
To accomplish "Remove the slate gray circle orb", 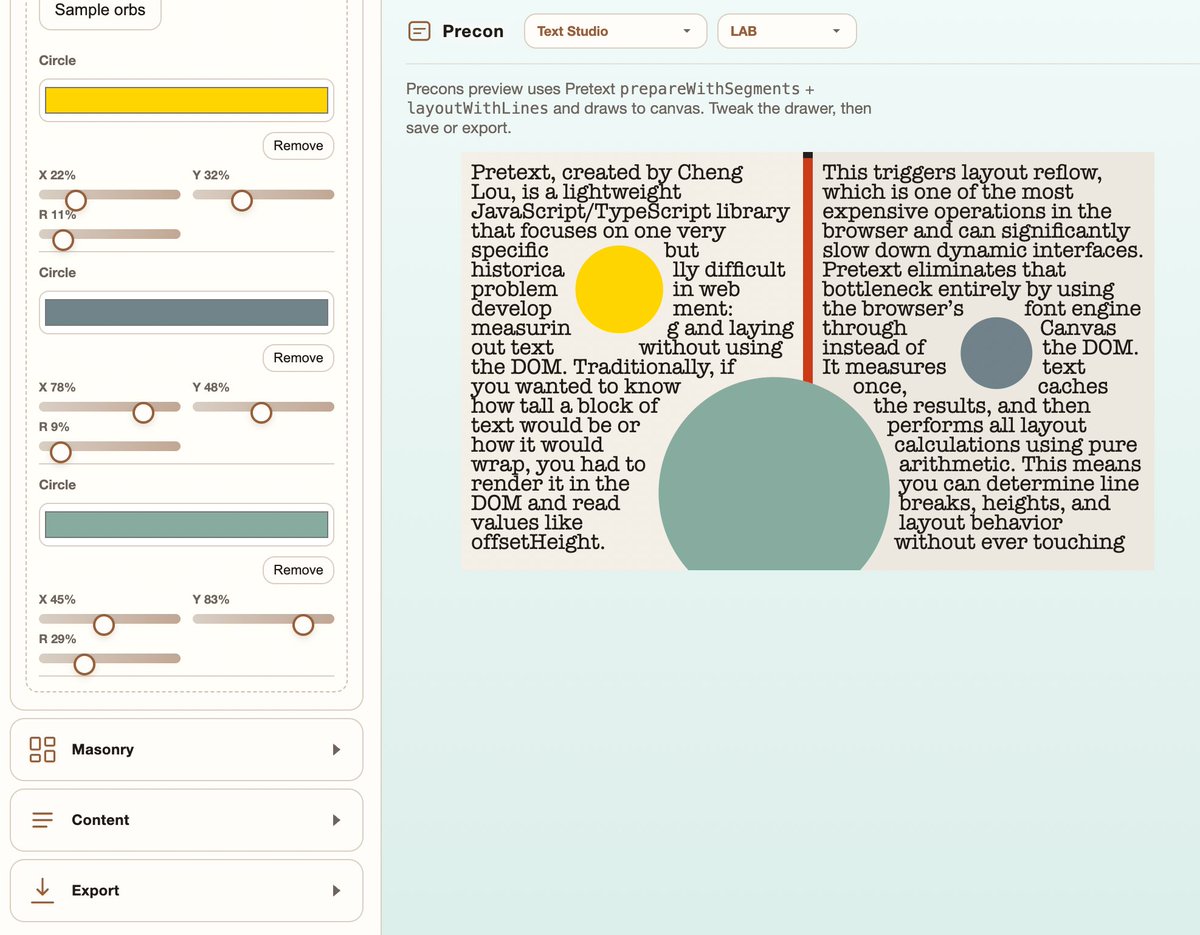I will [298, 357].
